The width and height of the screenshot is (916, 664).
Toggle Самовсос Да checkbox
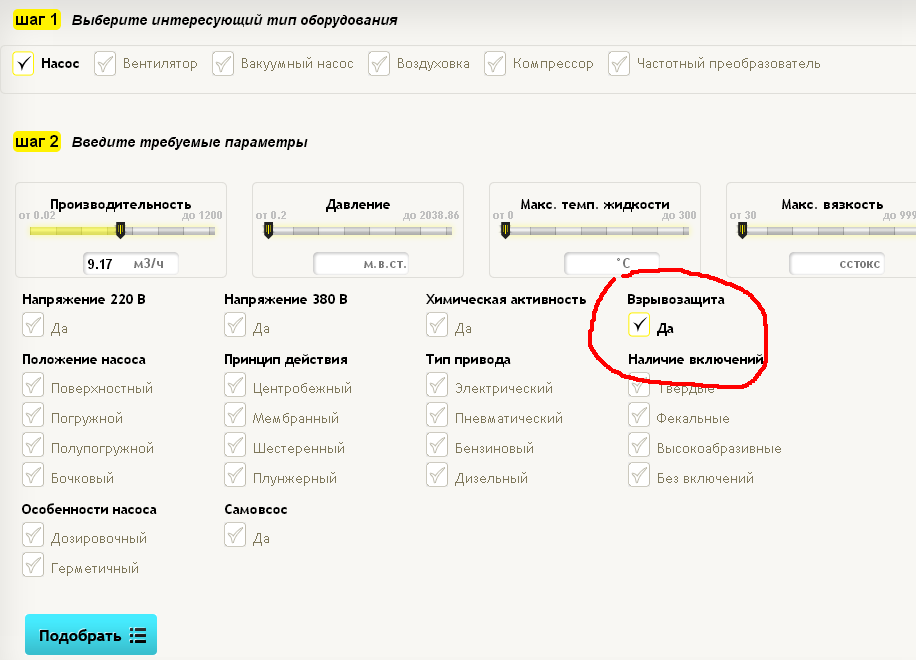235,537
